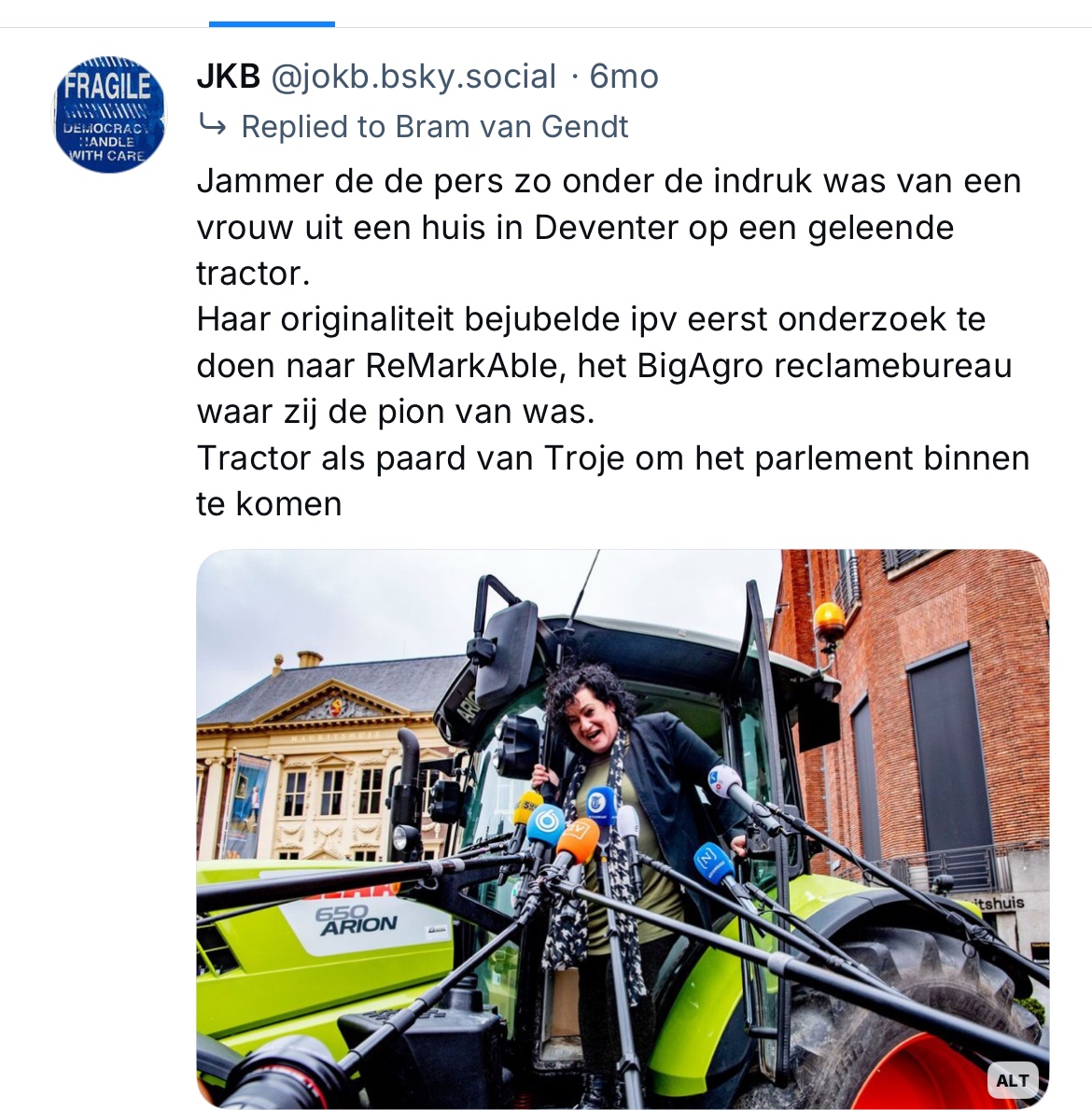This screenshot has height=1110, width=1092.
Task: Open JKB's Fragile Democracy profile avatar
Action: point(109,115)
